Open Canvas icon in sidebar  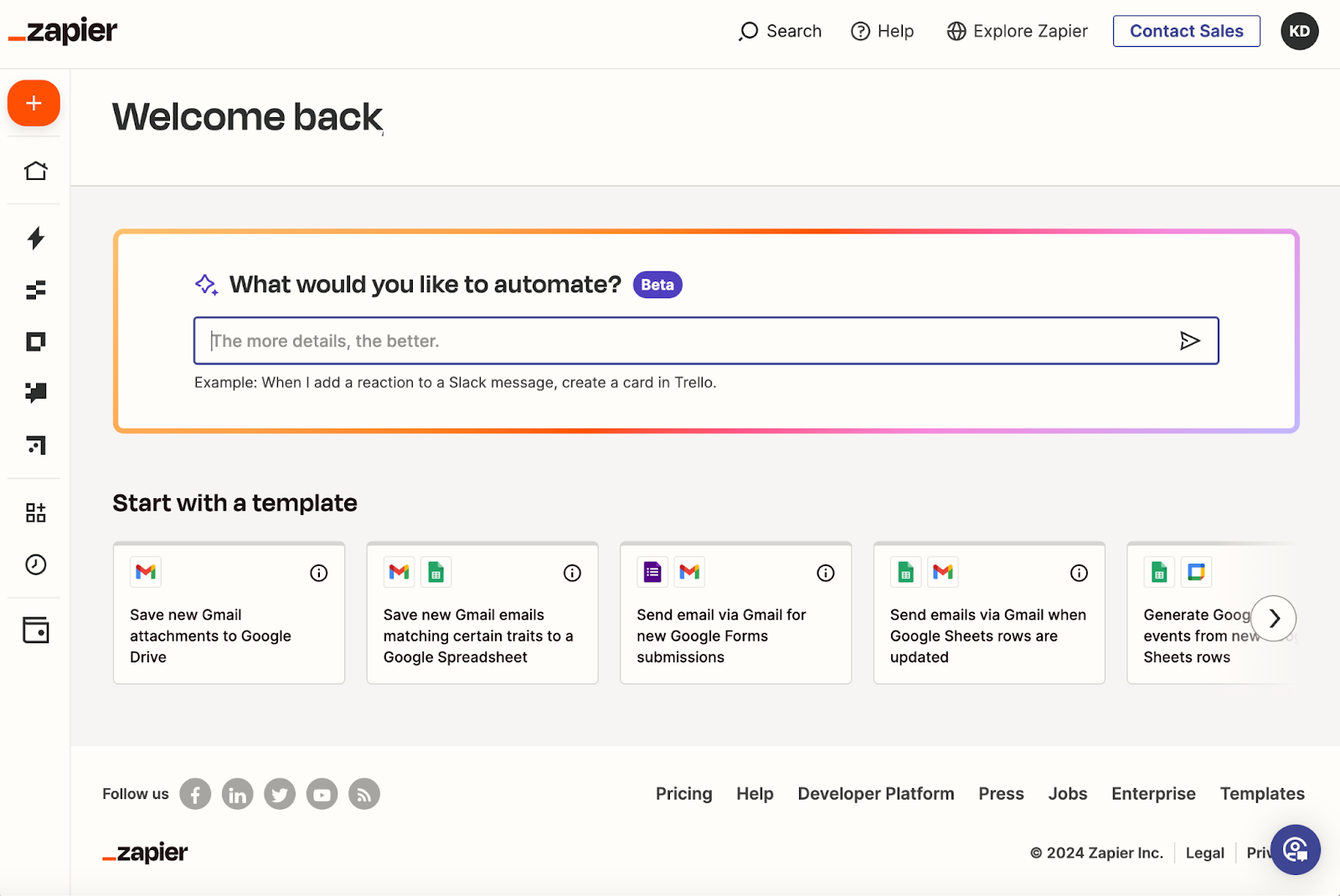click(35, 445)
